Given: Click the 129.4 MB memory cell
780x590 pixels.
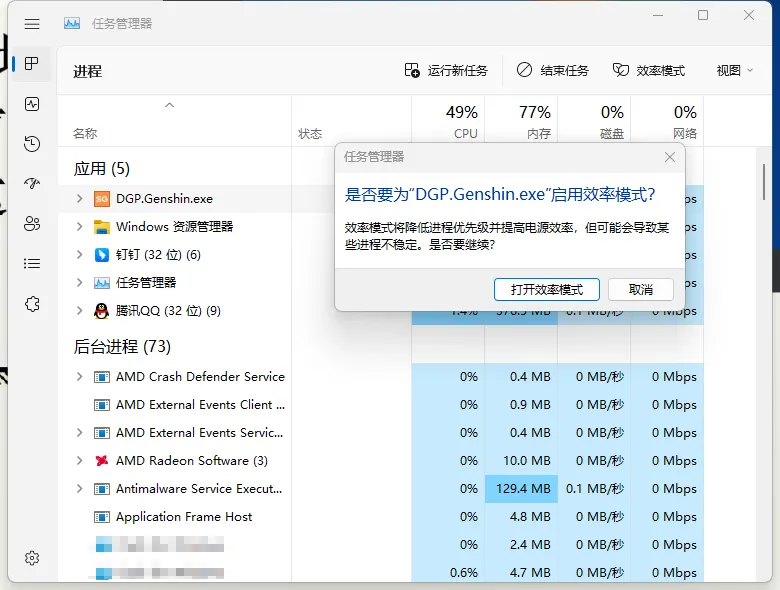Looking at the screenshot, I should coord(521,489).
